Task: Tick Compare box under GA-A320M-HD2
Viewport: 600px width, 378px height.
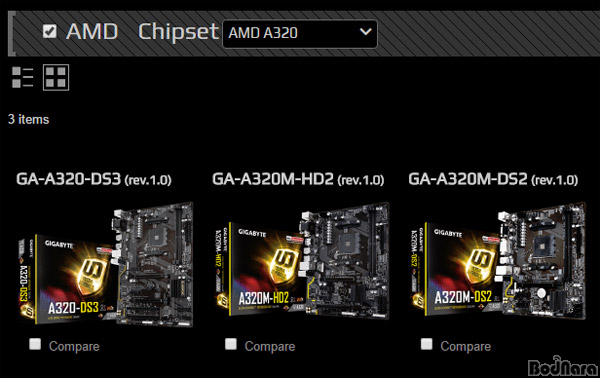Action: pyautogui.click(x=231, y=344)
